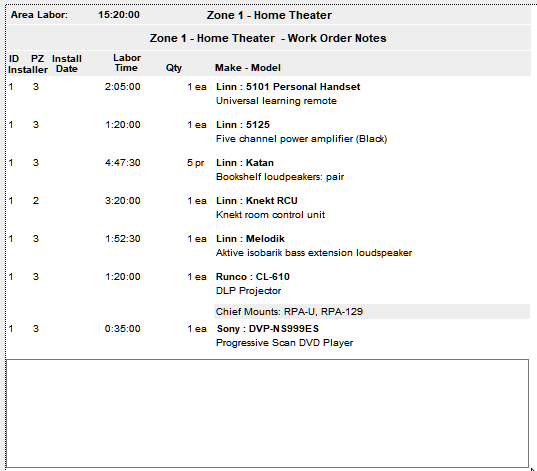The image size is (537, 471).
Task: Select 'Linn : Katan' item
Action: pyautogui.click(x=245, y=163)
